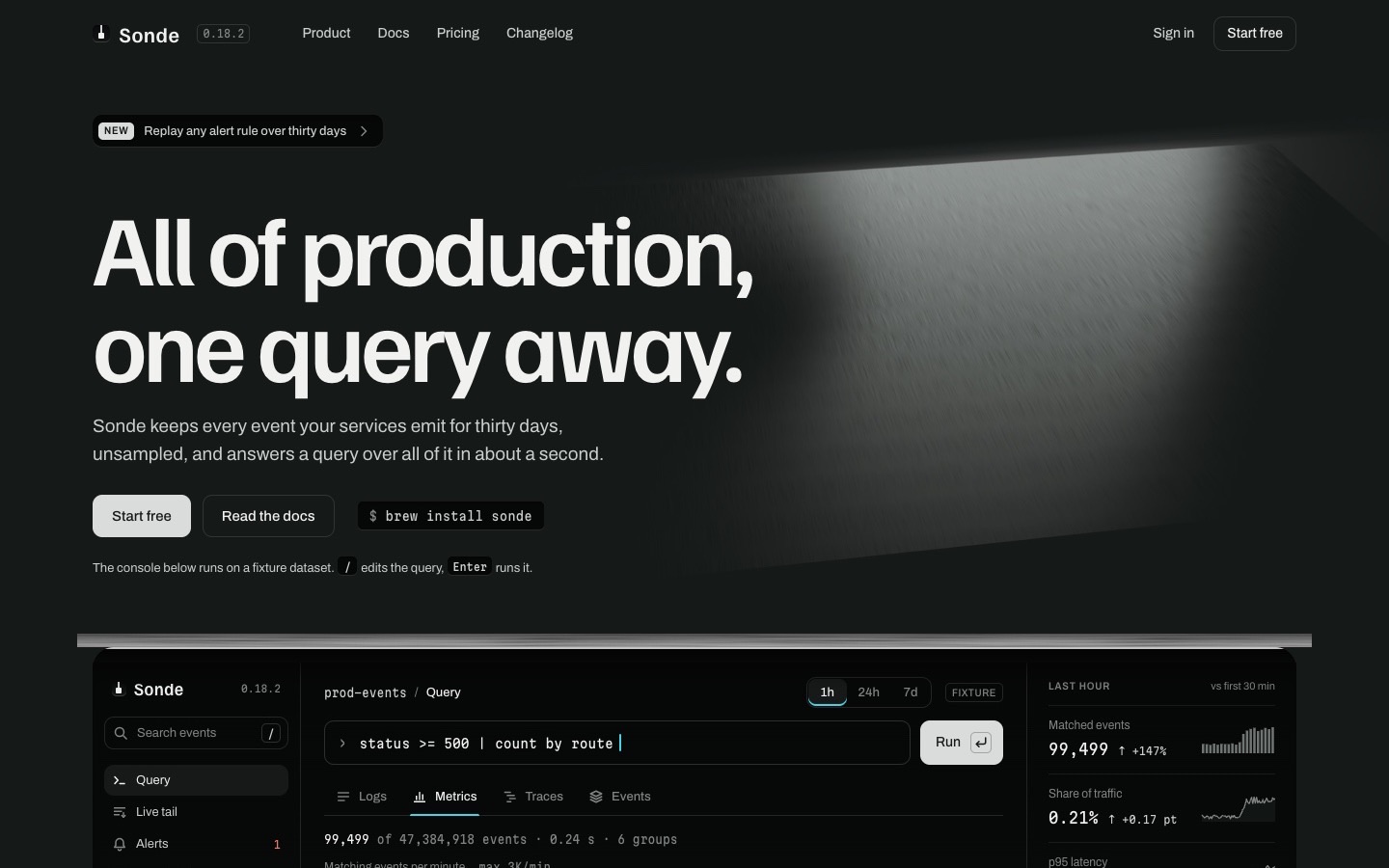The image size is (1389, 868).
Task: Click the brew install sonde command
Action: pos(450,516)
